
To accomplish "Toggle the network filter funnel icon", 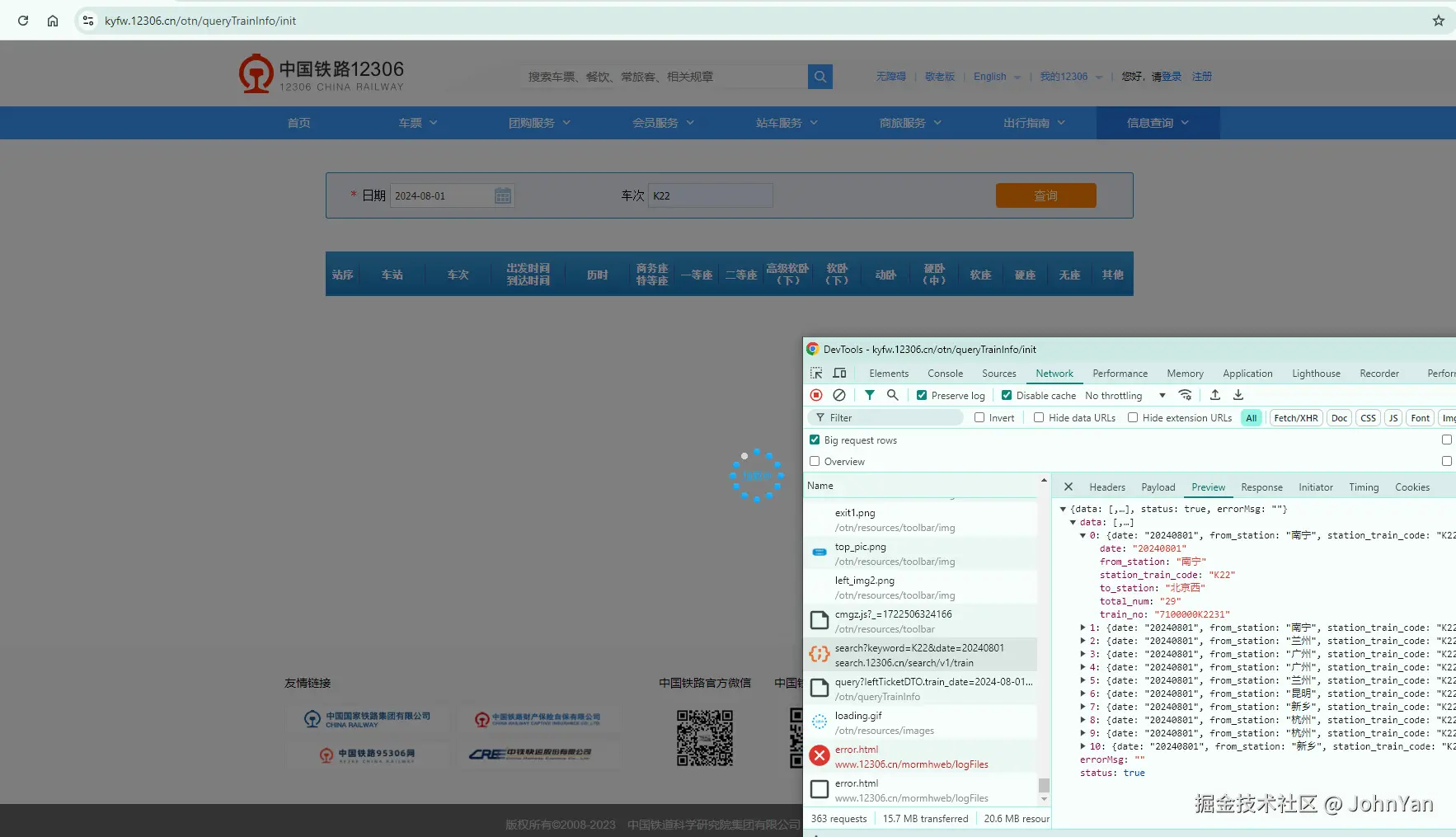I will pos(870,395).
